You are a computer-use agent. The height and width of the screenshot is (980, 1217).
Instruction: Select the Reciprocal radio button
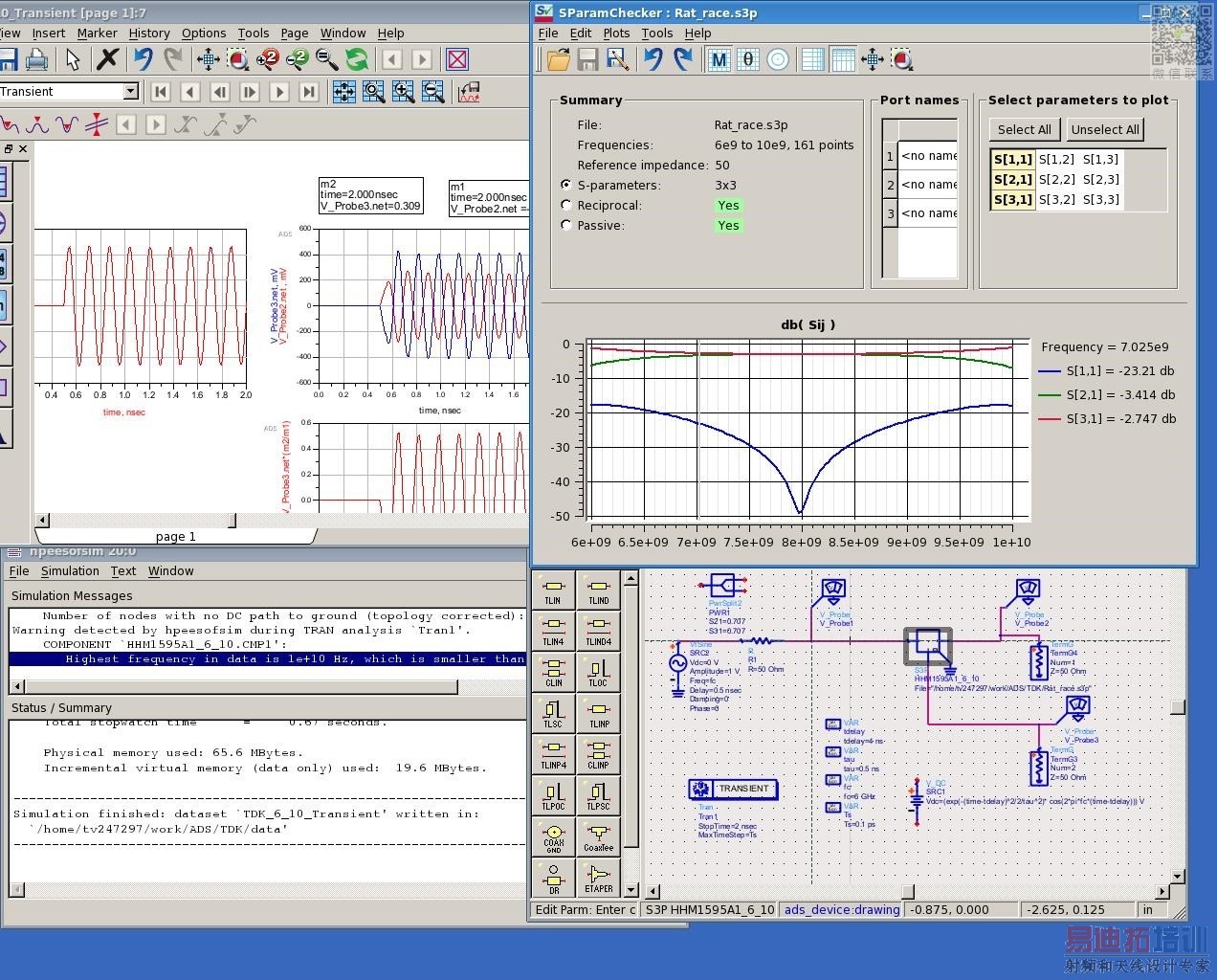[566, 205]
